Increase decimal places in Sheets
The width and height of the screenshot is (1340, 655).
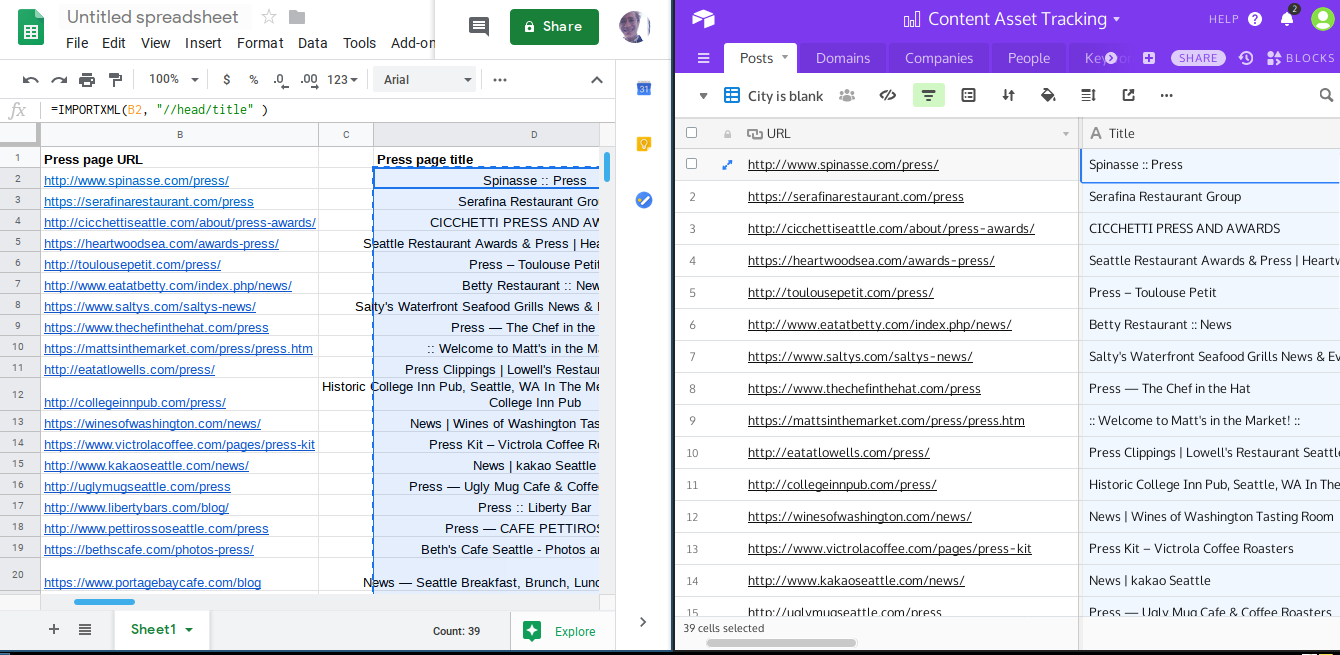coord(309,80)
